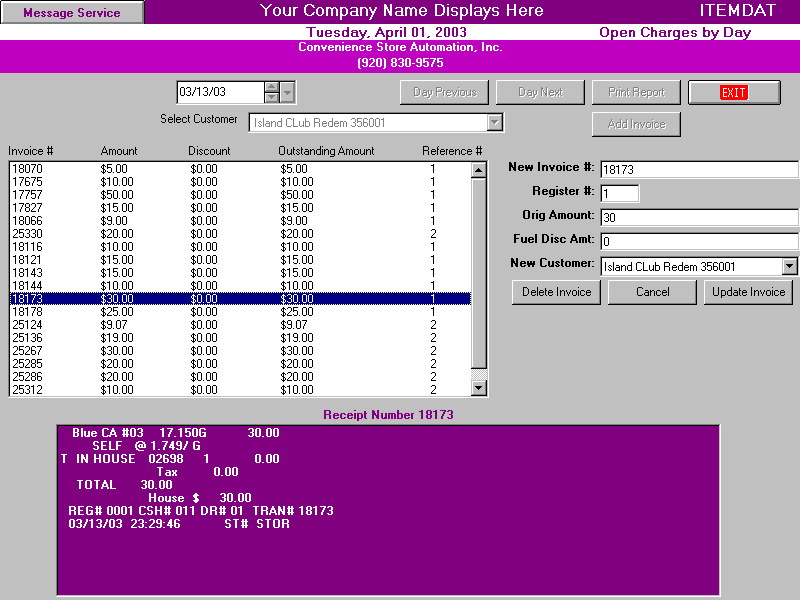Decrement the date using the down spinner arrow

(x=271, y=96)
